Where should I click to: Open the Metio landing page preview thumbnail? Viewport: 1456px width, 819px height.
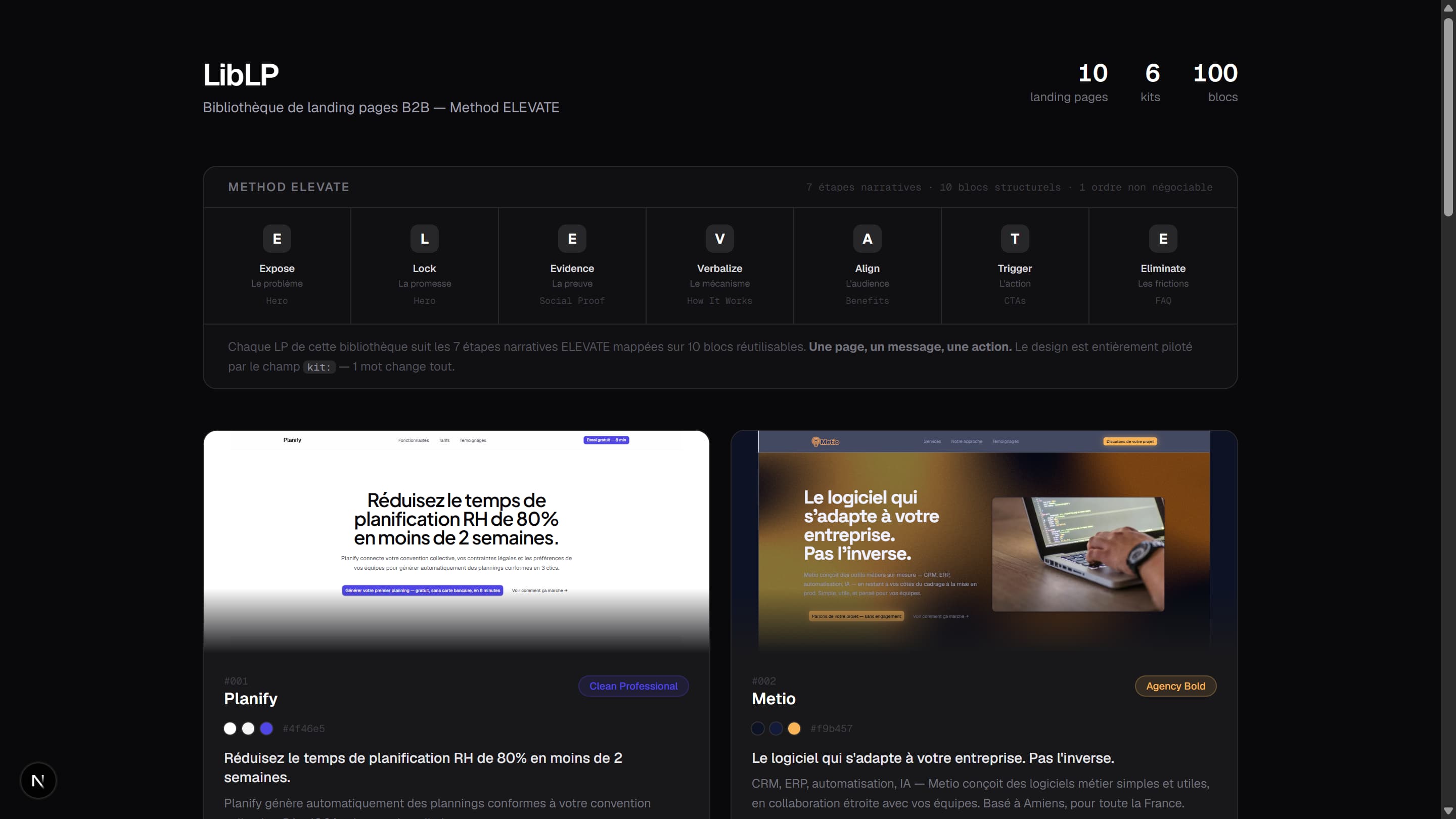pyautogui.click(x=984, y=541)
